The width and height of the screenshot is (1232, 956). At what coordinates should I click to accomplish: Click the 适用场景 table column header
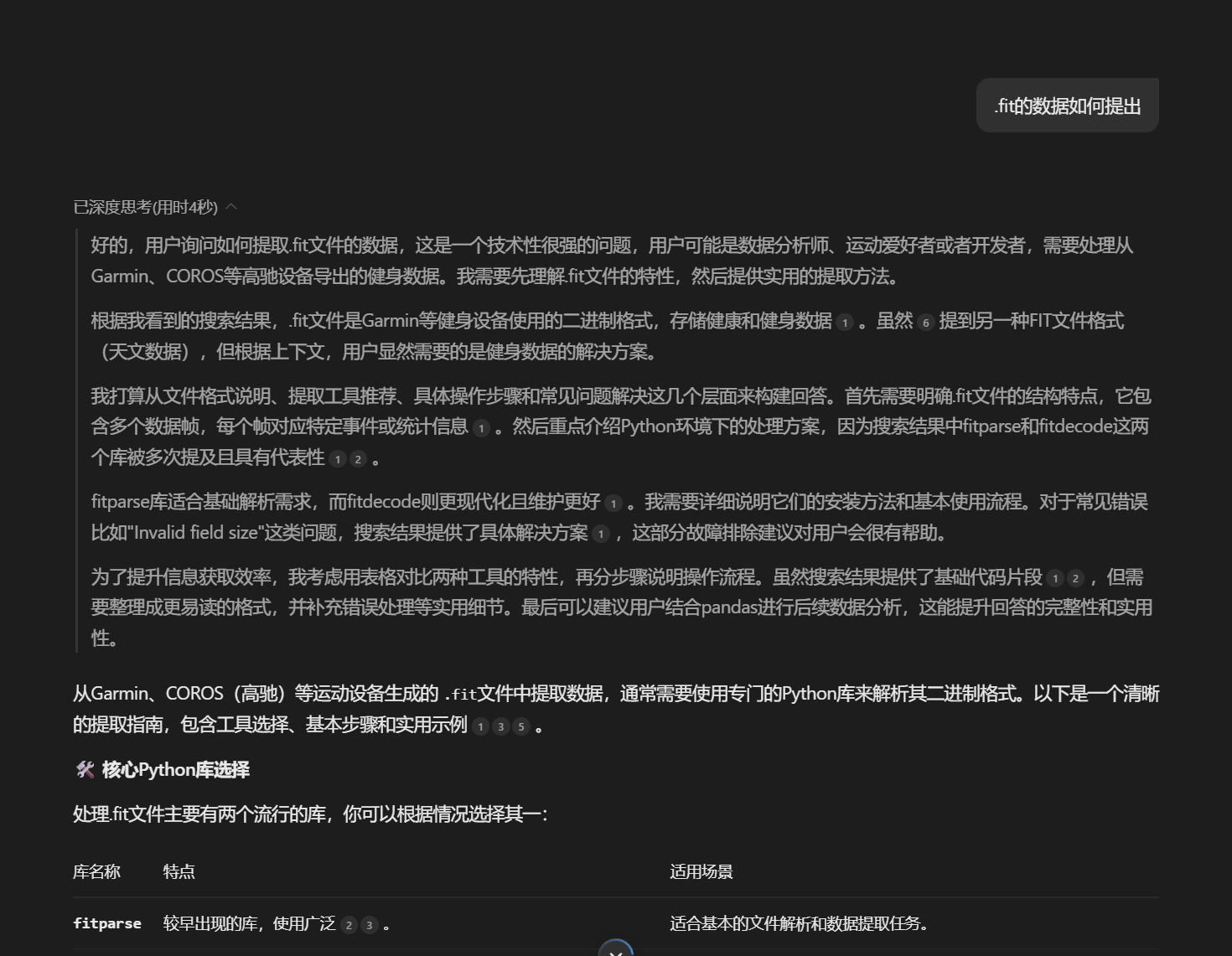point(701,871)
